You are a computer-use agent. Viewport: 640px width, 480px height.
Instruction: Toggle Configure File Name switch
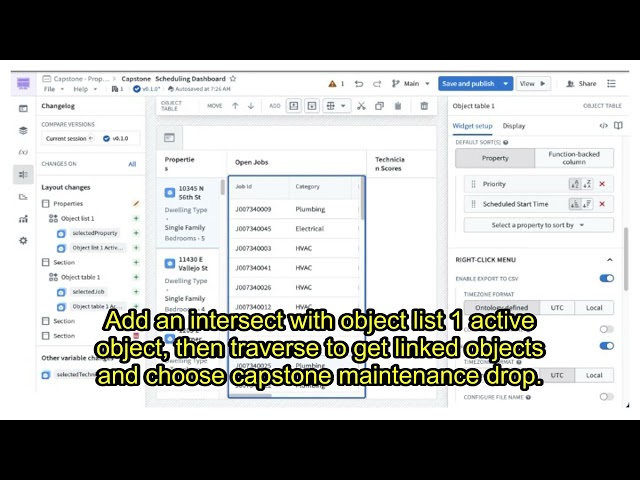point(607,397)
